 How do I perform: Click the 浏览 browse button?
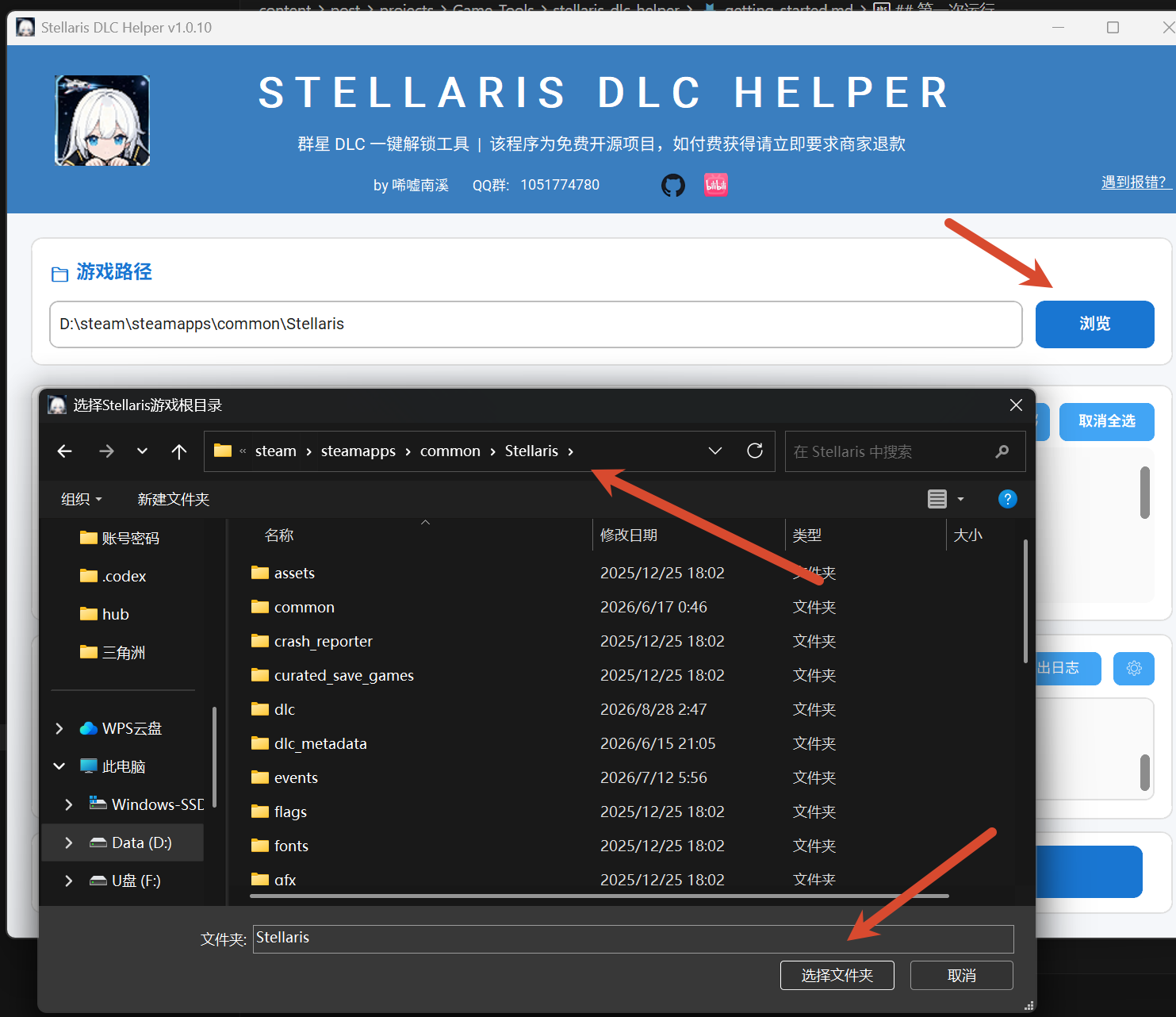click(1094, 324)
